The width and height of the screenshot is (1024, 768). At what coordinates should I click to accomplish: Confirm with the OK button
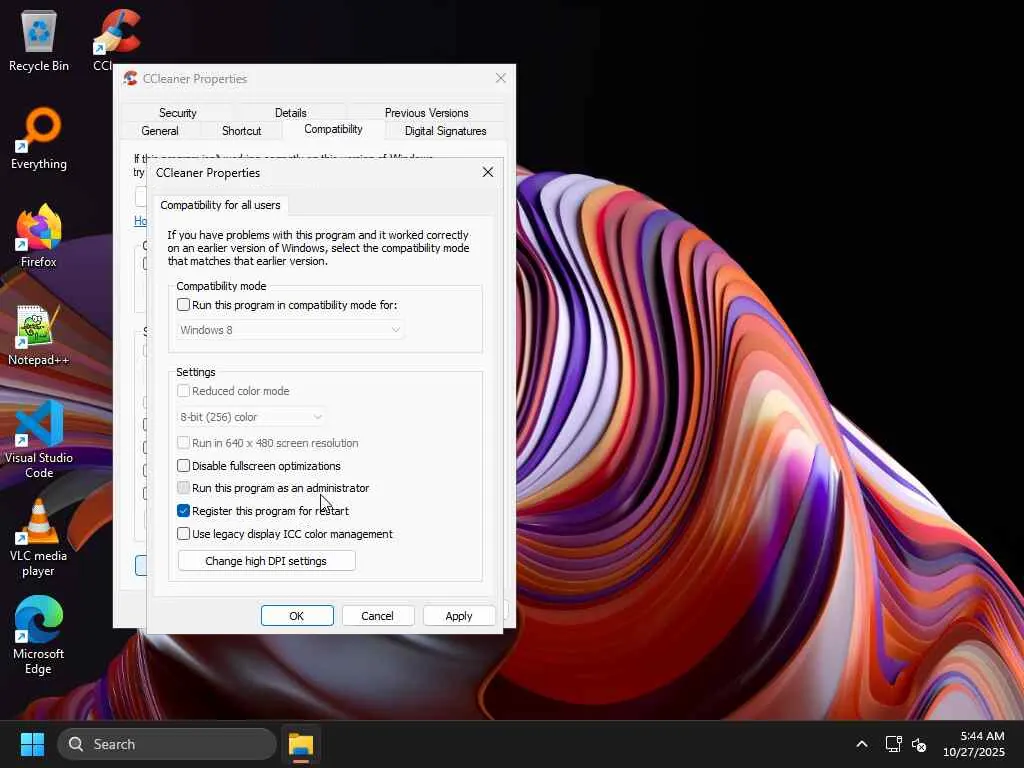pyautogui.click(x=297, y=615)
